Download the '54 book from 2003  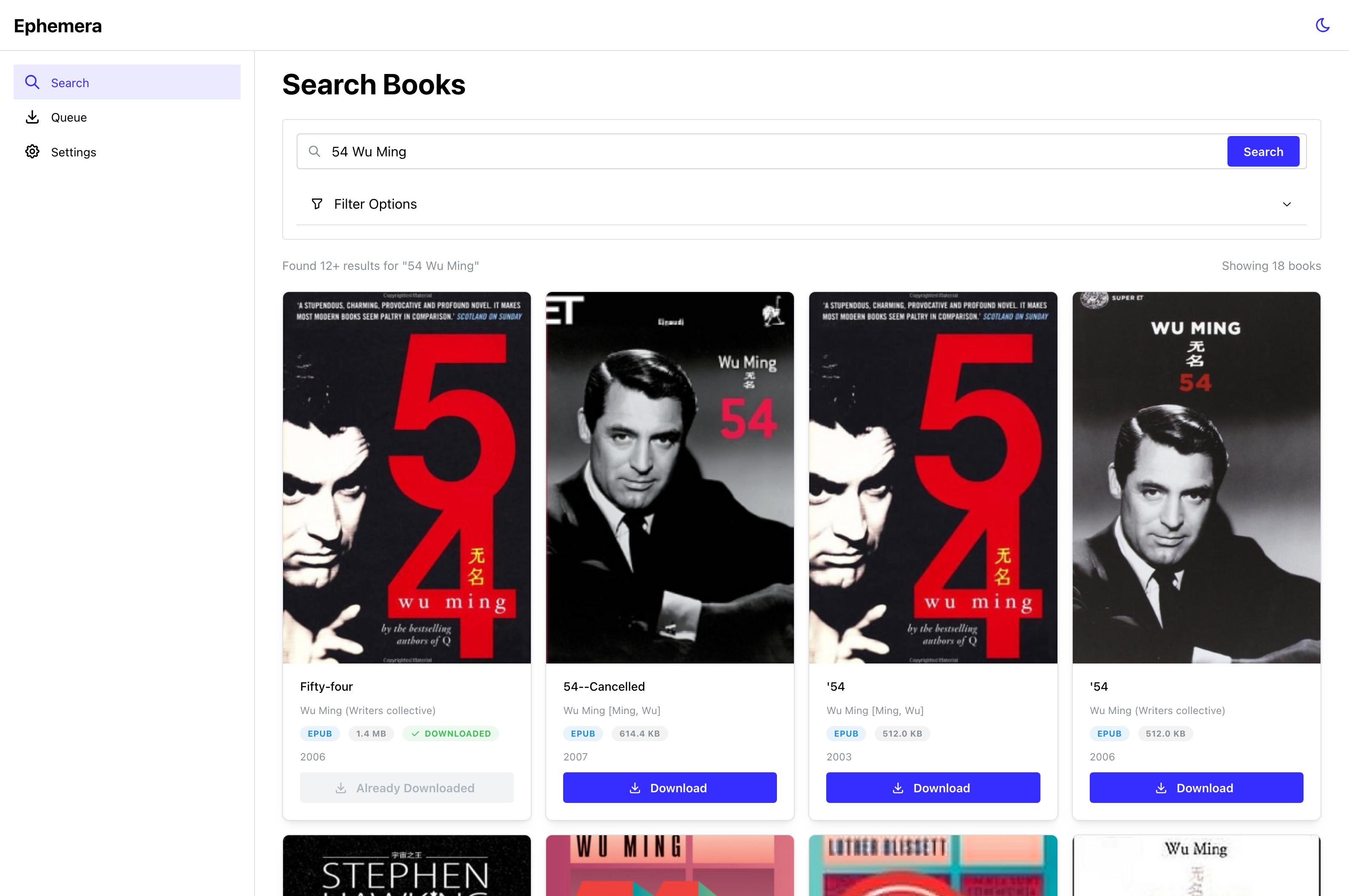(933, 788)
